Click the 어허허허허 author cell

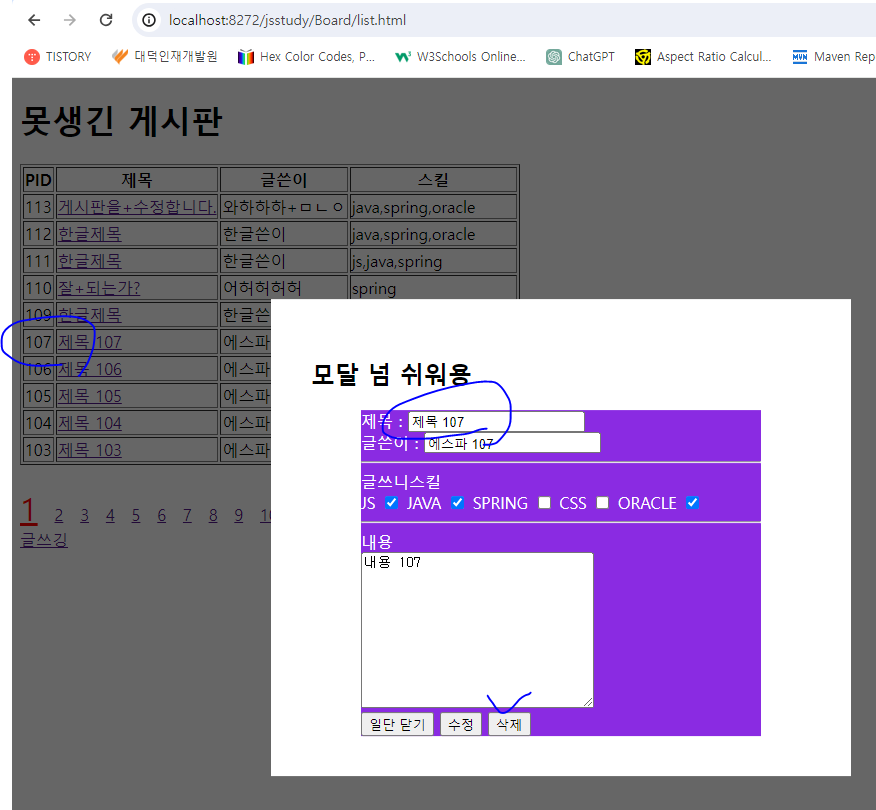coord(284,288)
